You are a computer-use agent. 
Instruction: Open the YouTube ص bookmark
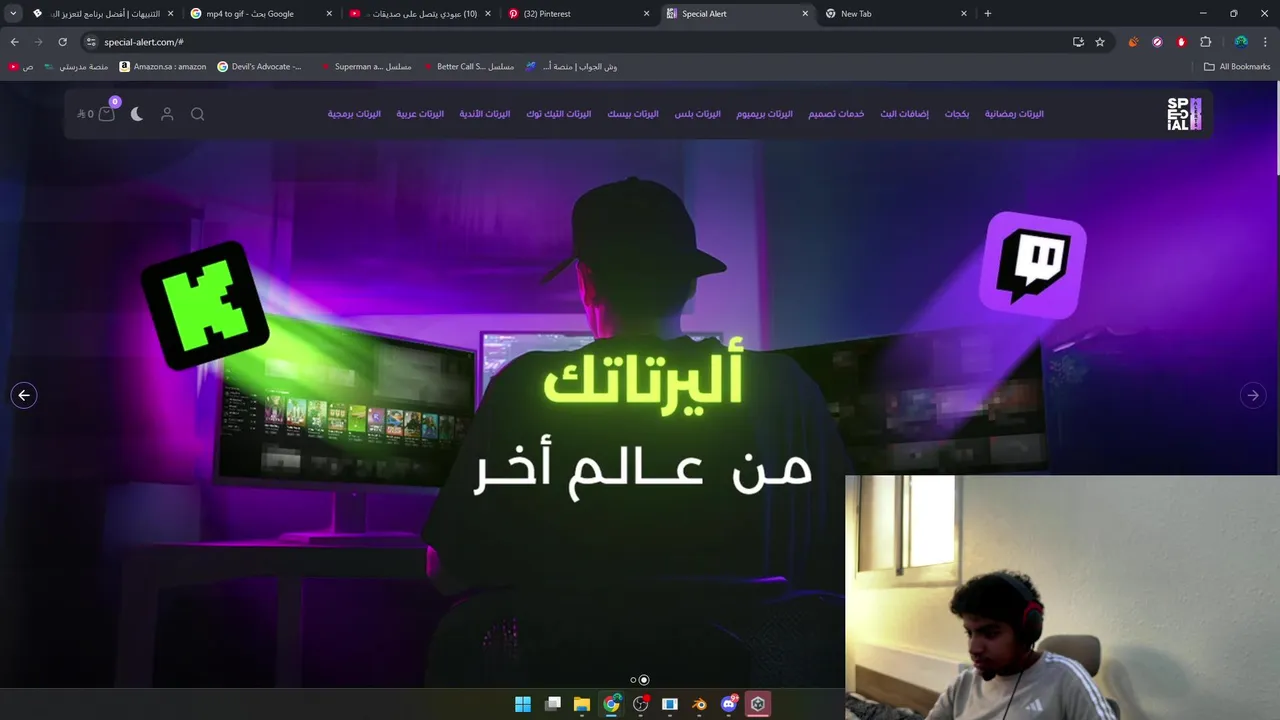[21, 67]
